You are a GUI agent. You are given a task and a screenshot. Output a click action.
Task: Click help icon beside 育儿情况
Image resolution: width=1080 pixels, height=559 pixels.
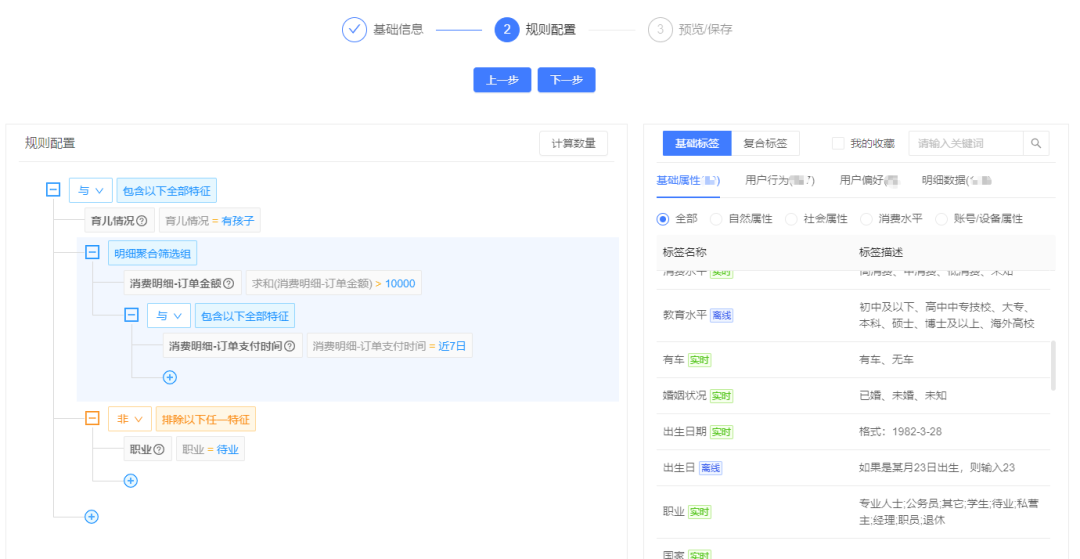click(x=141, y=221)
